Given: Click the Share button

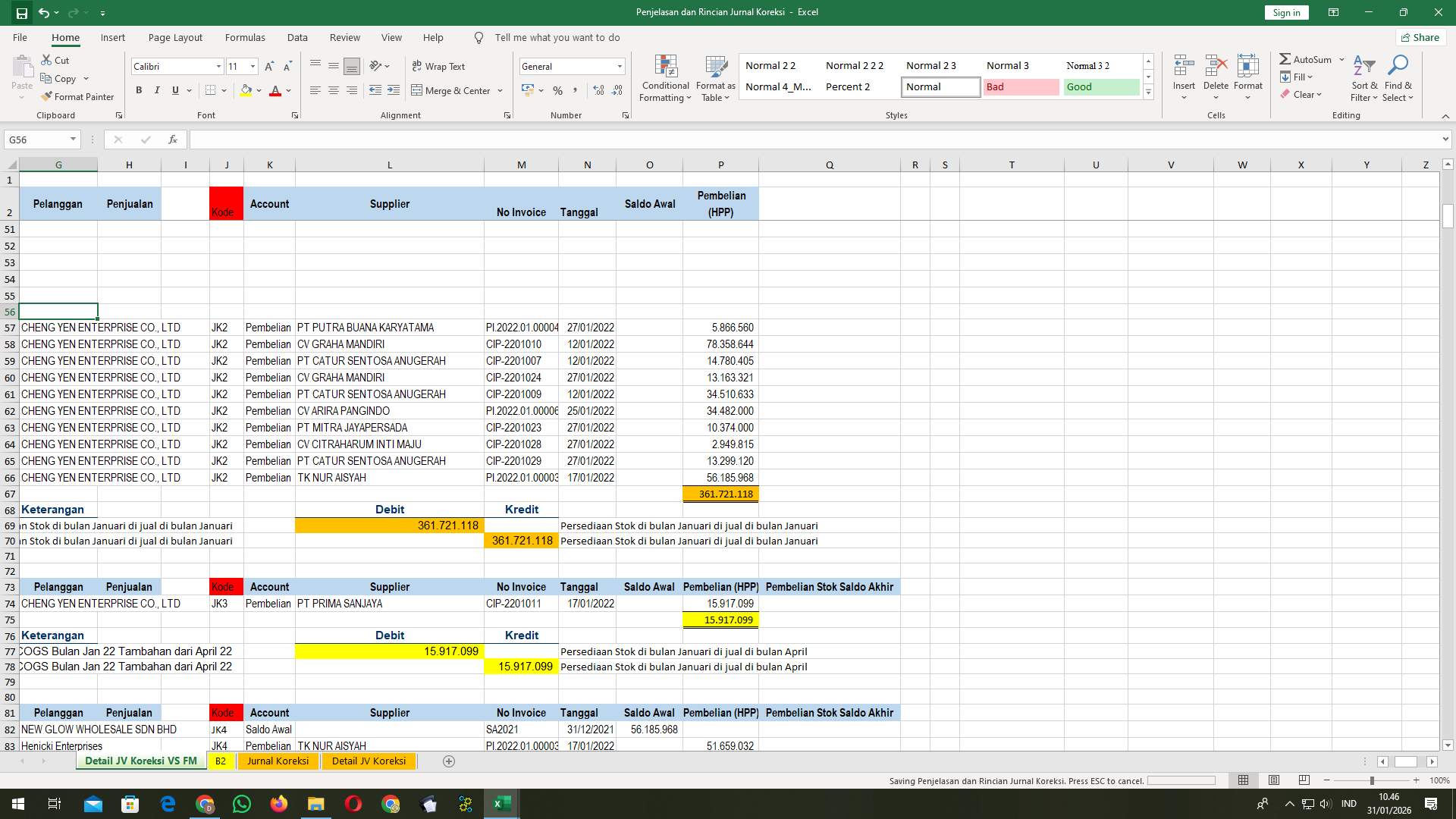Looking at the screenshot, I should 1420,37.
